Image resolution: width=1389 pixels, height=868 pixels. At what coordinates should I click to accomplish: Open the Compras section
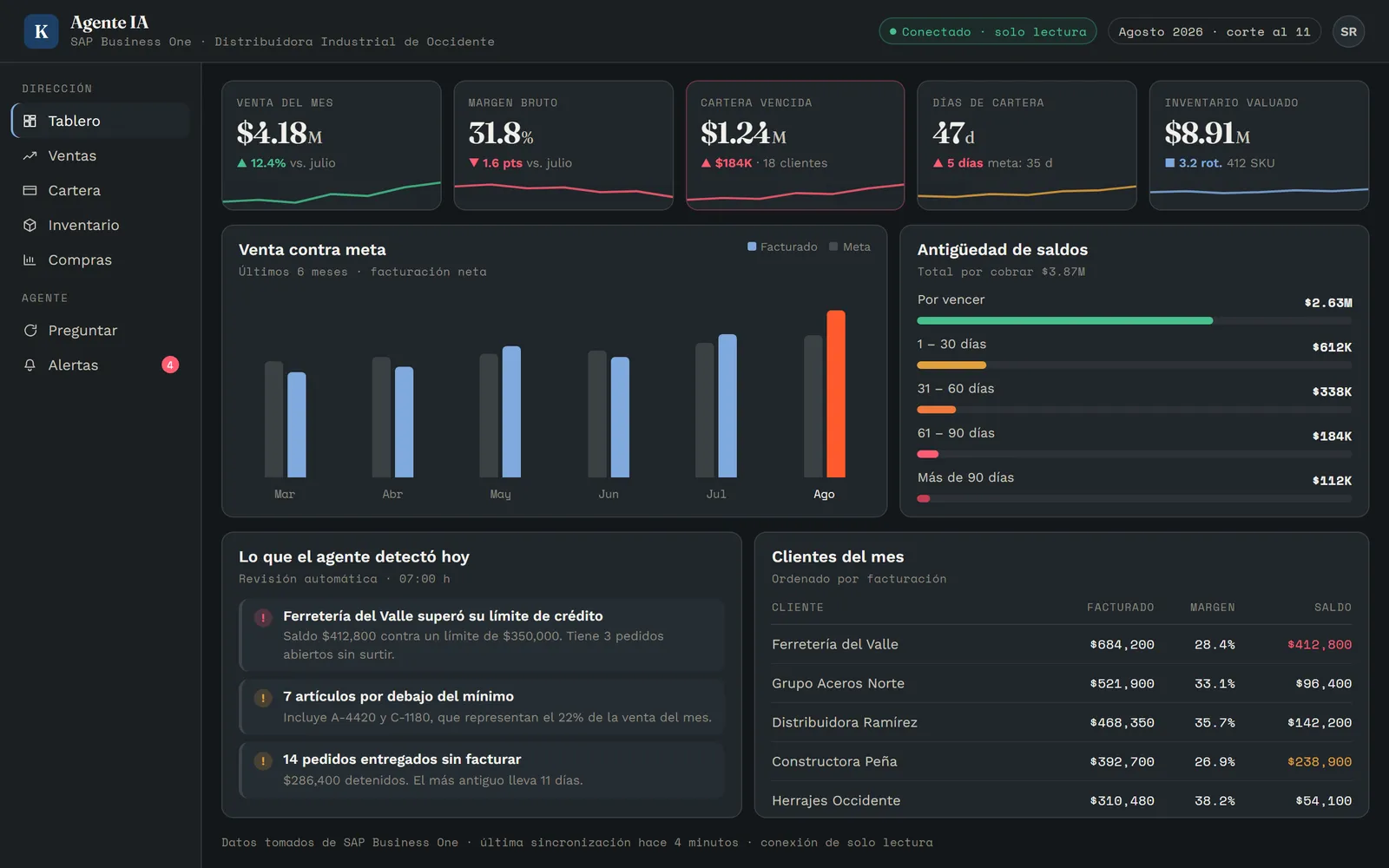(101, 260)
